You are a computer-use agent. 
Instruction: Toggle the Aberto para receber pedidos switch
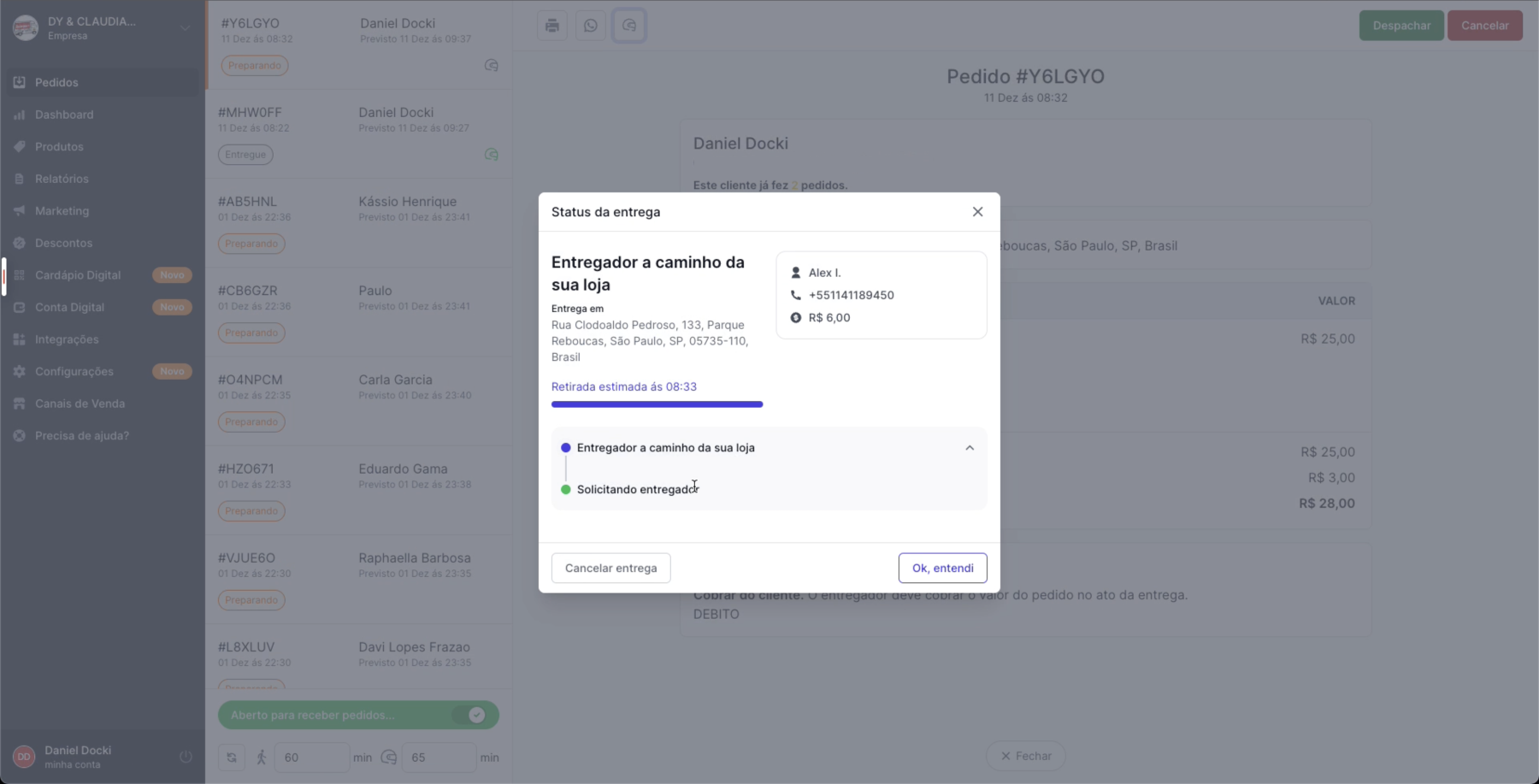[x=475, y=715]
